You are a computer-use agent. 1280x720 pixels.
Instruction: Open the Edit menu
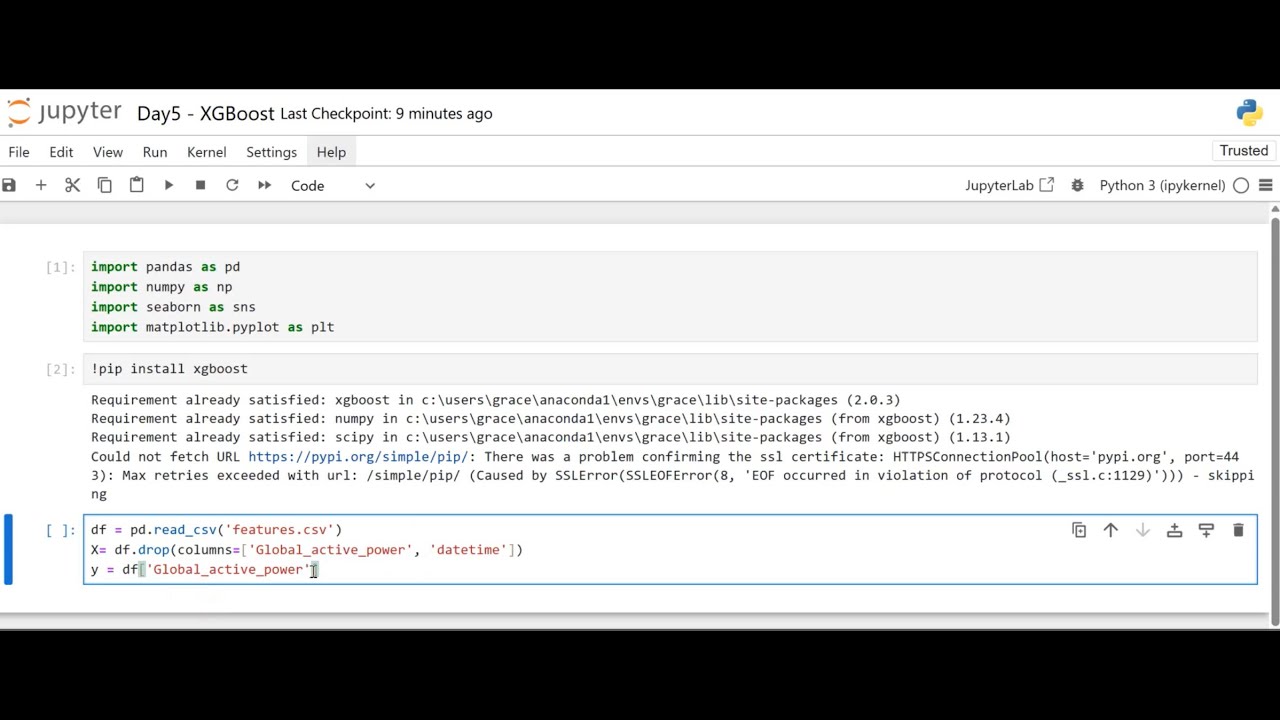point(61,152)
